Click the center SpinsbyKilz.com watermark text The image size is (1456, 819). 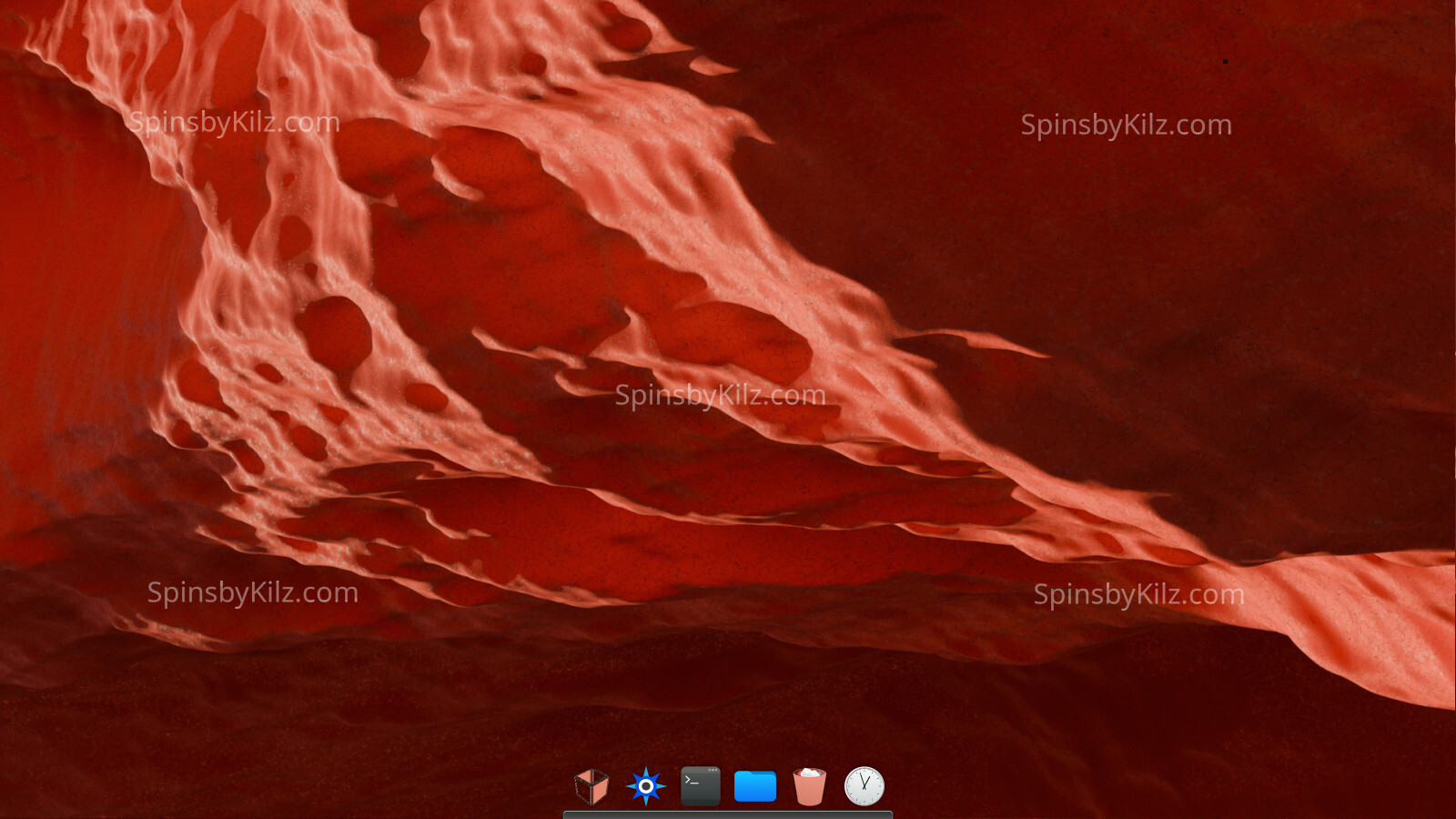[720, 396]
